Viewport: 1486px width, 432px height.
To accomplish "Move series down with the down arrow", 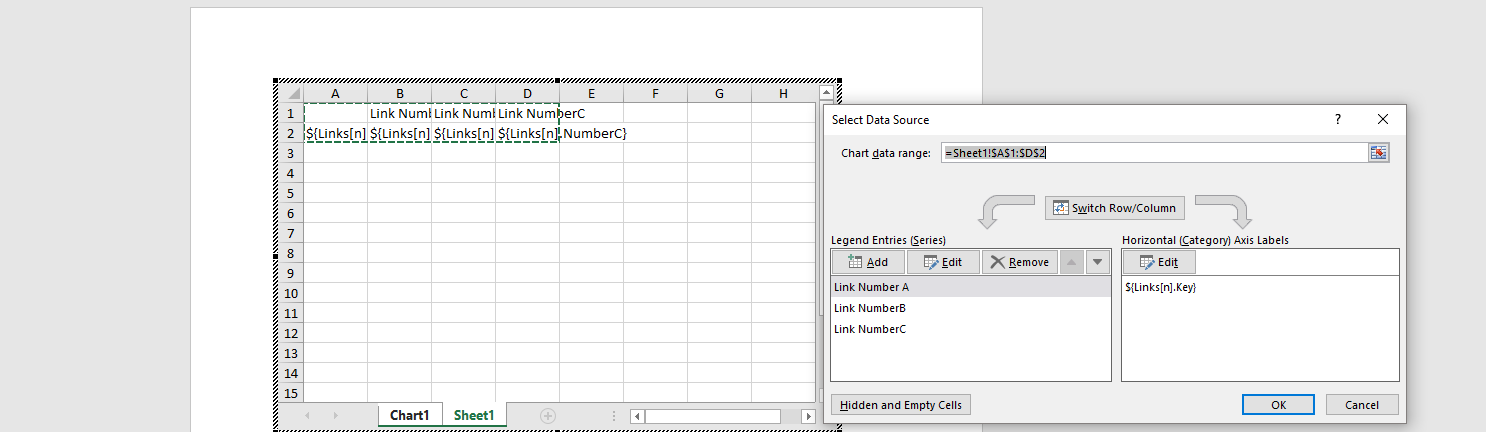I will [1098, 262].
